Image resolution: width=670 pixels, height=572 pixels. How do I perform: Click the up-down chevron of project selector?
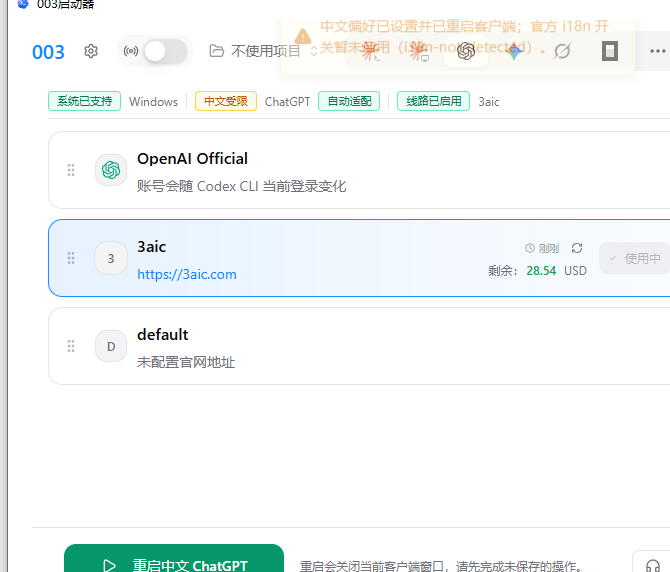(x=314, y=51)
